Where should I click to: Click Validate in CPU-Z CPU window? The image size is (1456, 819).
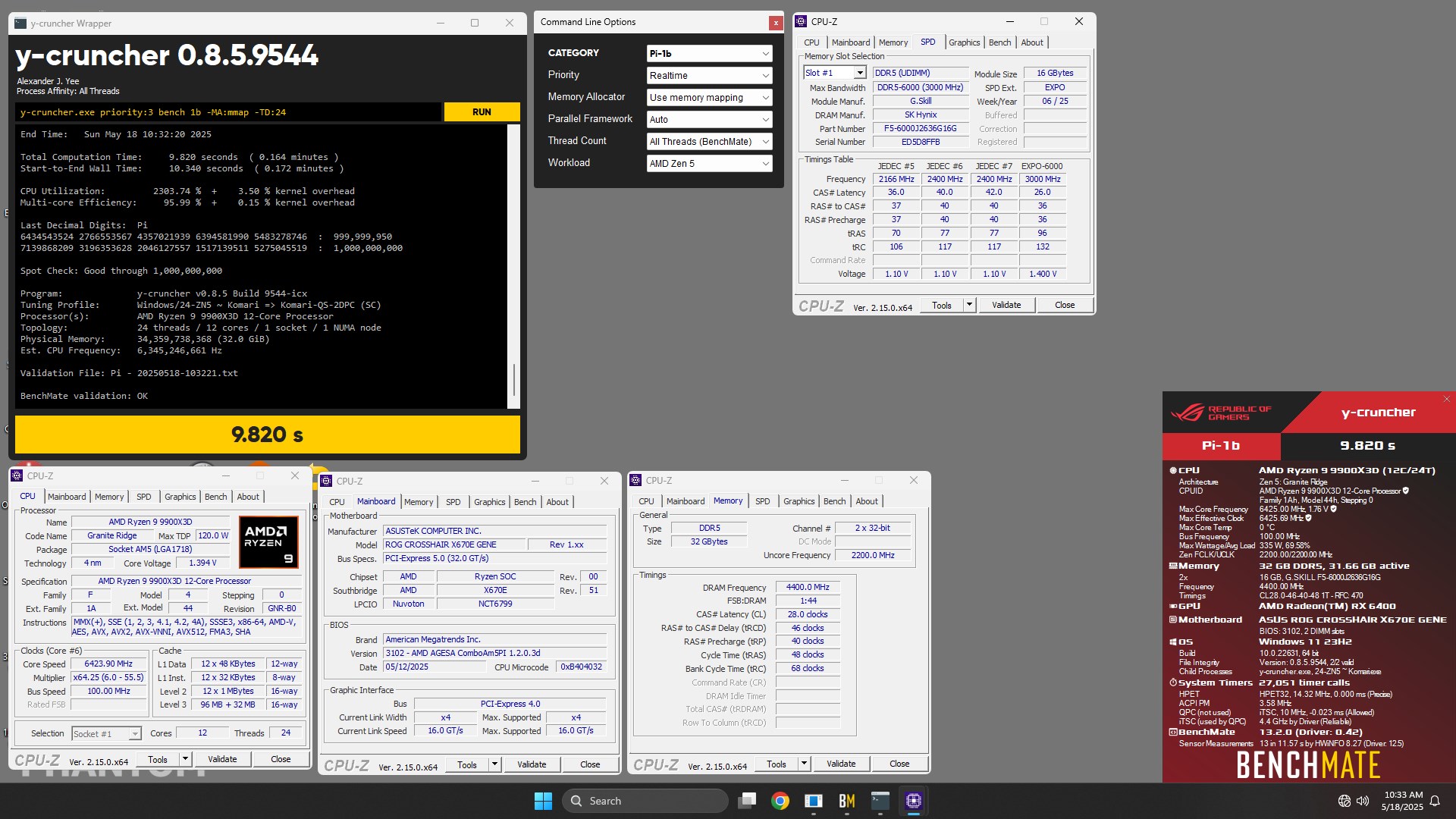tap(222, 759)
